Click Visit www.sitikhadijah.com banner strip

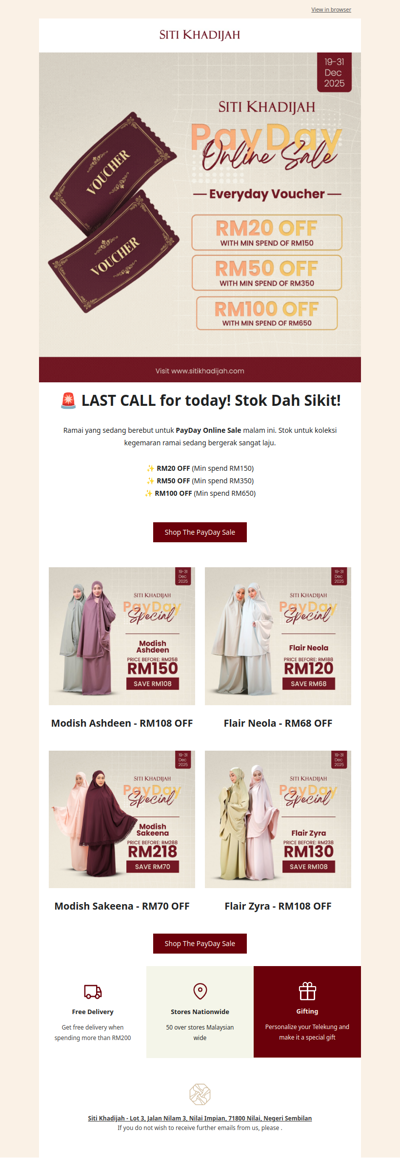coord(200,370)
